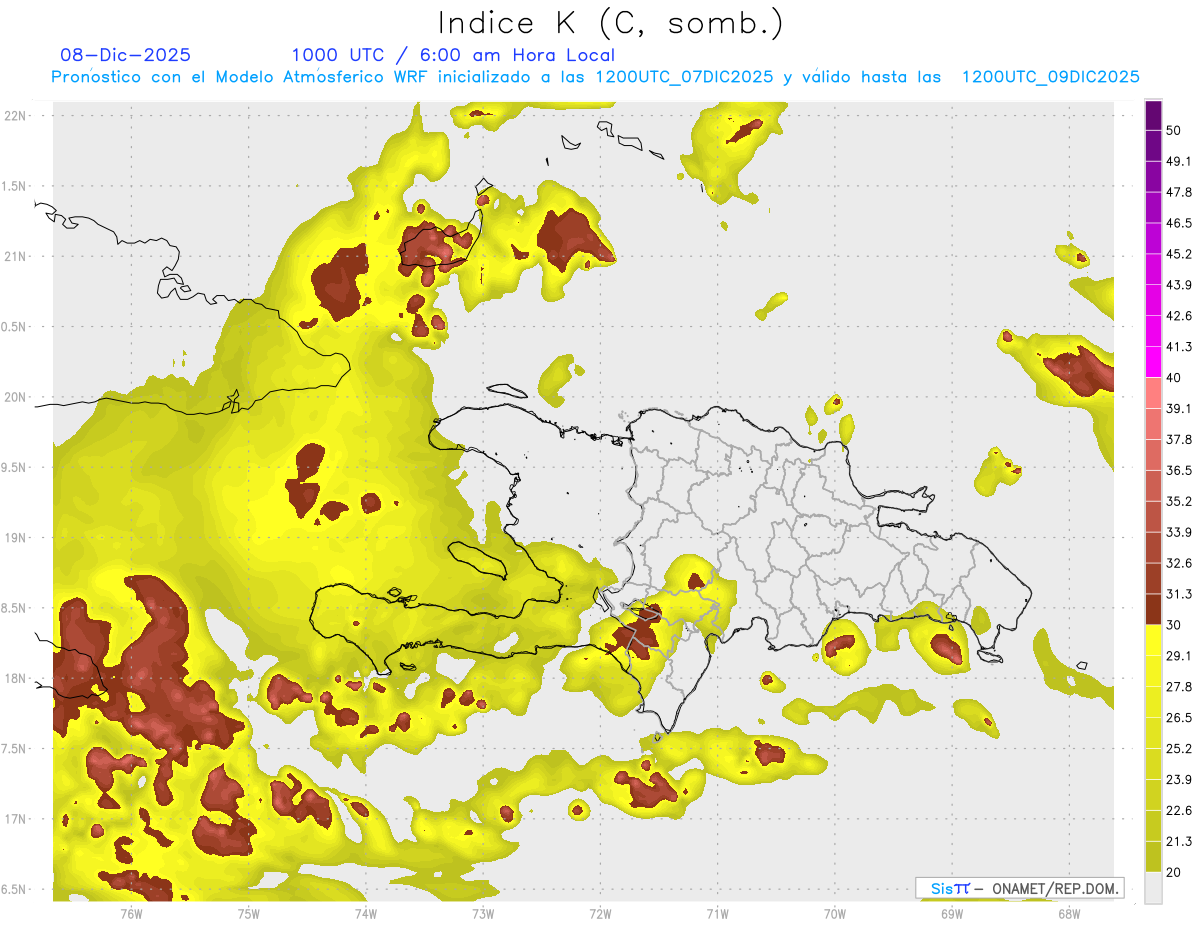Screen dimensions: 1200x927
Task: Select the date text "08-Dic-2025"
Action: [x=125, y=55]
